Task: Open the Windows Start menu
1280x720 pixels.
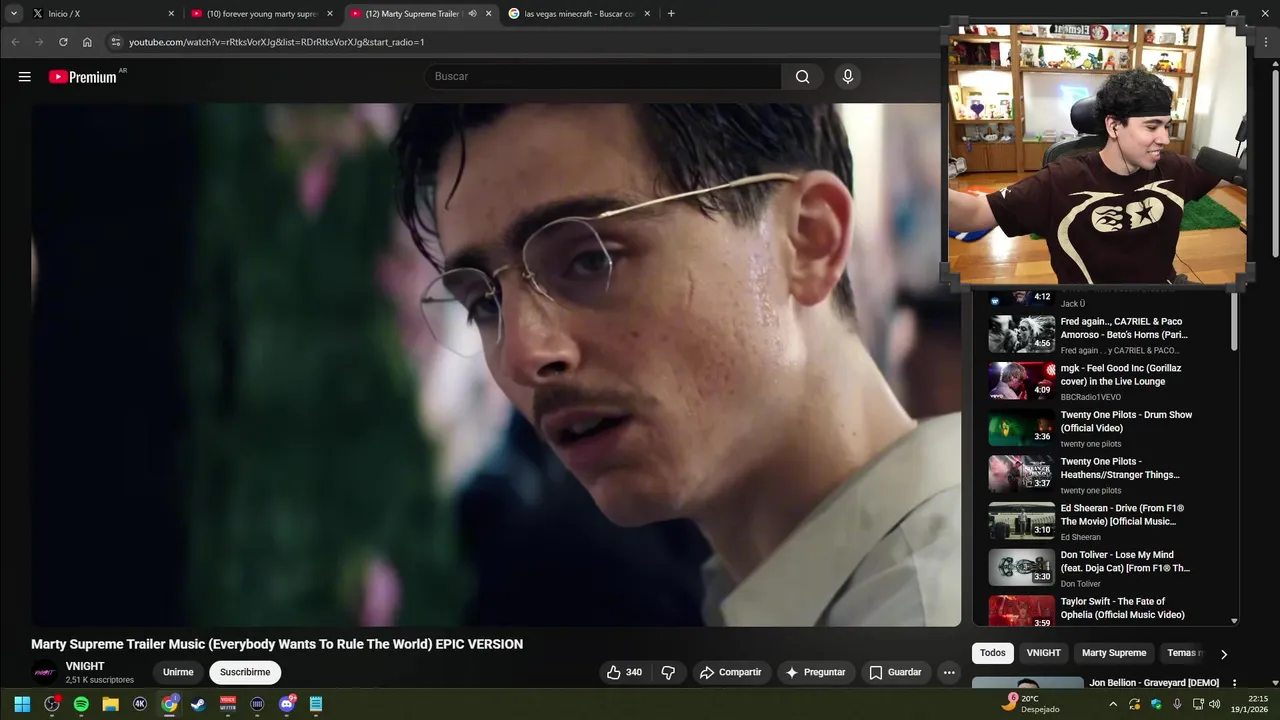Action: [x=22, y=704]
